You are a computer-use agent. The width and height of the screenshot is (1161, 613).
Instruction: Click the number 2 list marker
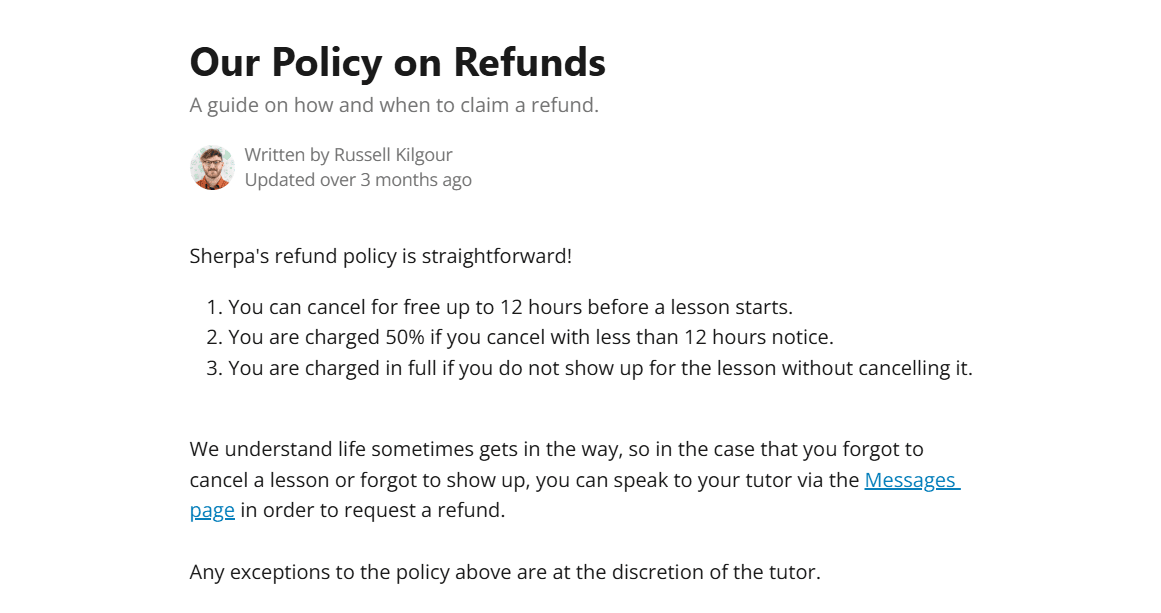pyautogui.click(x=213, y=337)
